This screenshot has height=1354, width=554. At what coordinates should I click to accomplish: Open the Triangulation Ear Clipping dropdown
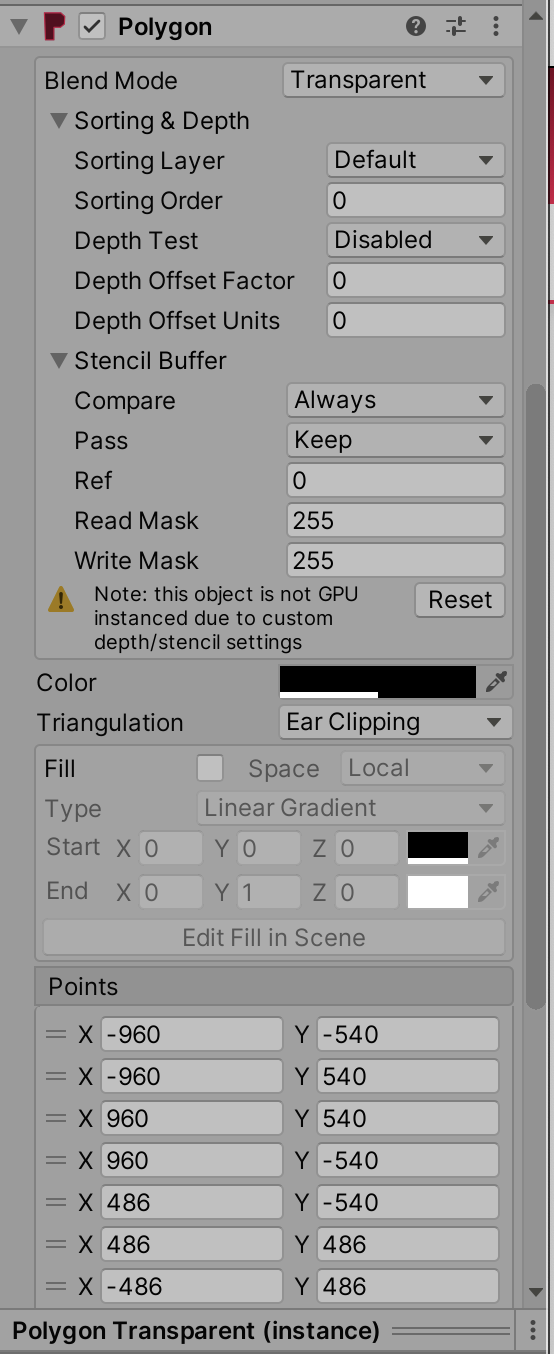394,722
